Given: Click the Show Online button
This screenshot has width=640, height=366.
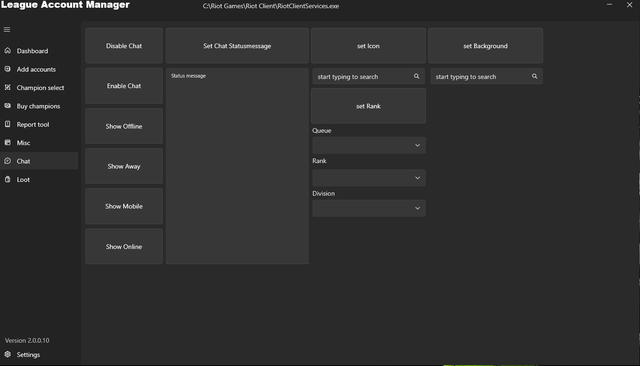Looking at the screenshot, I should point(124,246).
